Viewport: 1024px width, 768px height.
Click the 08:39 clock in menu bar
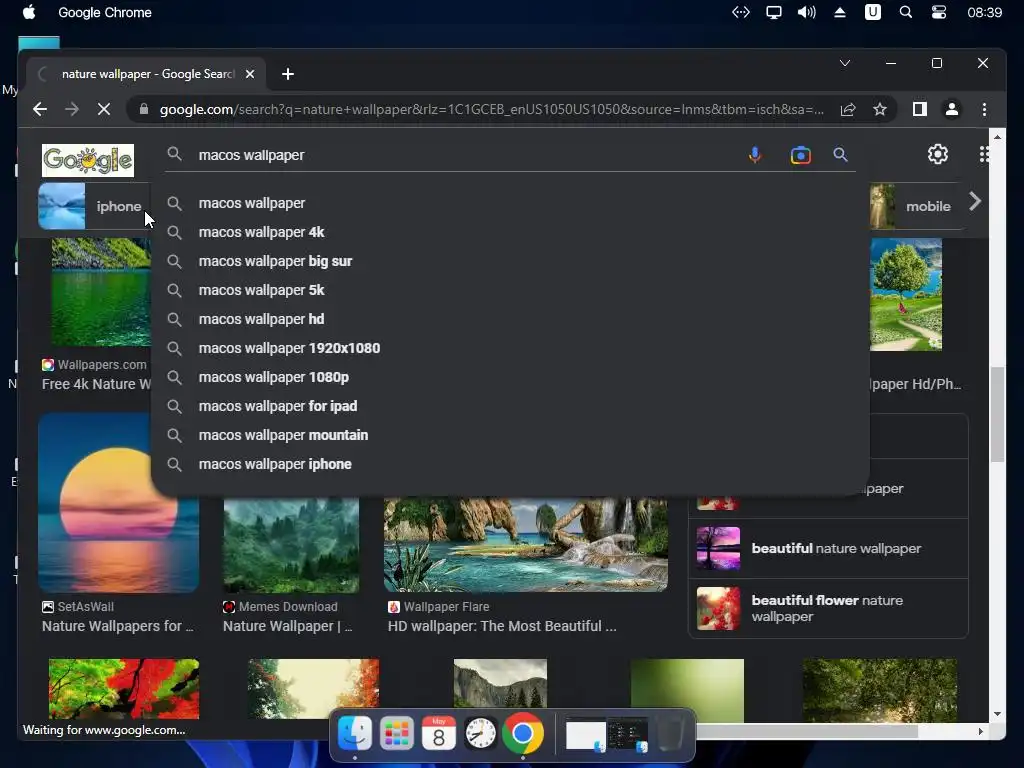984,12
